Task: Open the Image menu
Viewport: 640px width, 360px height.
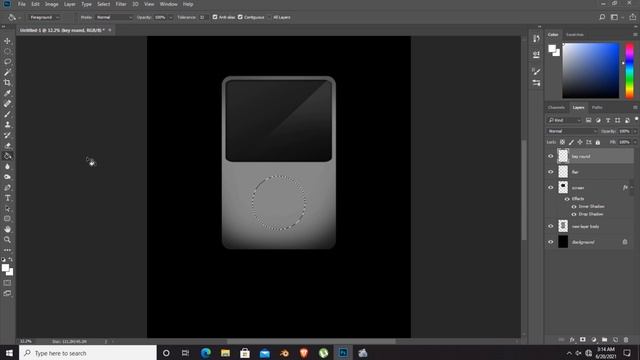Action: pos(51,4)
